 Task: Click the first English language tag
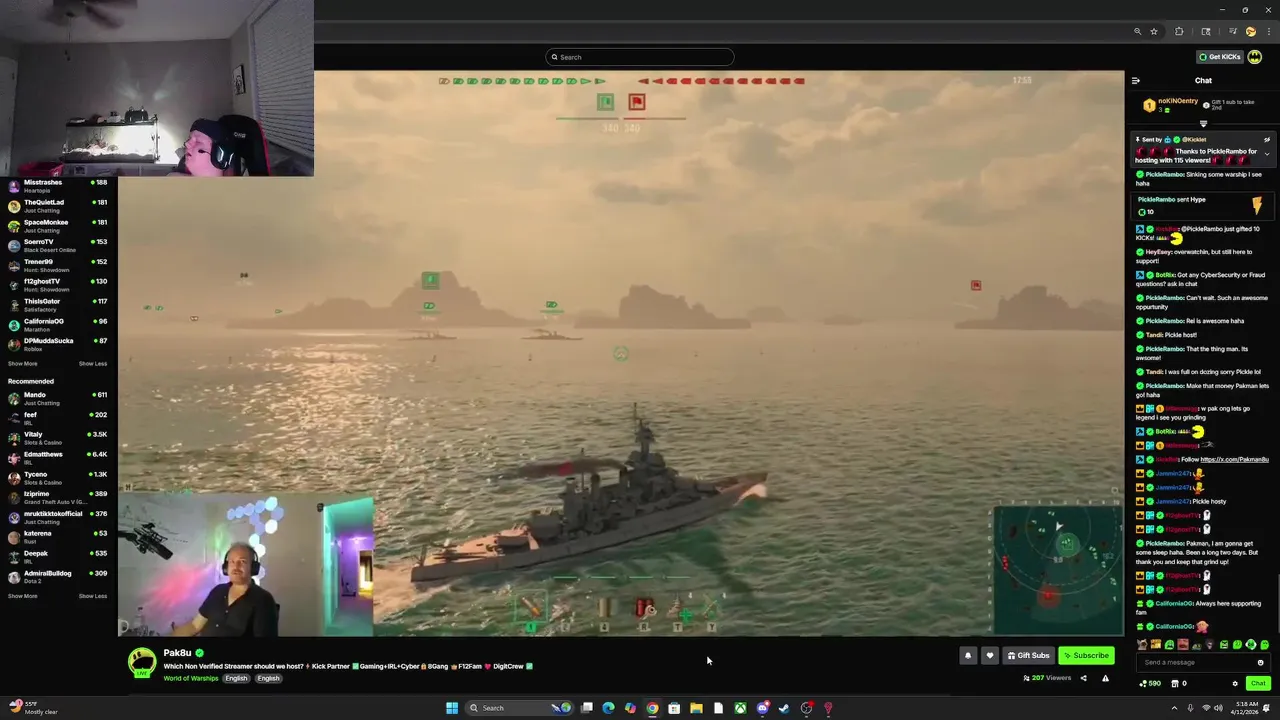236,678
